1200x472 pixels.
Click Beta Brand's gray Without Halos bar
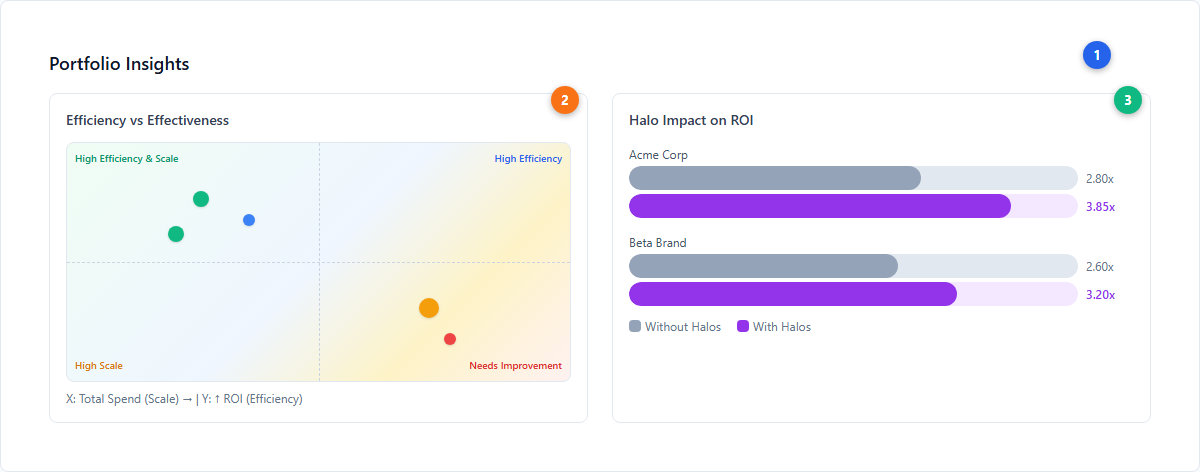[763, 266]
